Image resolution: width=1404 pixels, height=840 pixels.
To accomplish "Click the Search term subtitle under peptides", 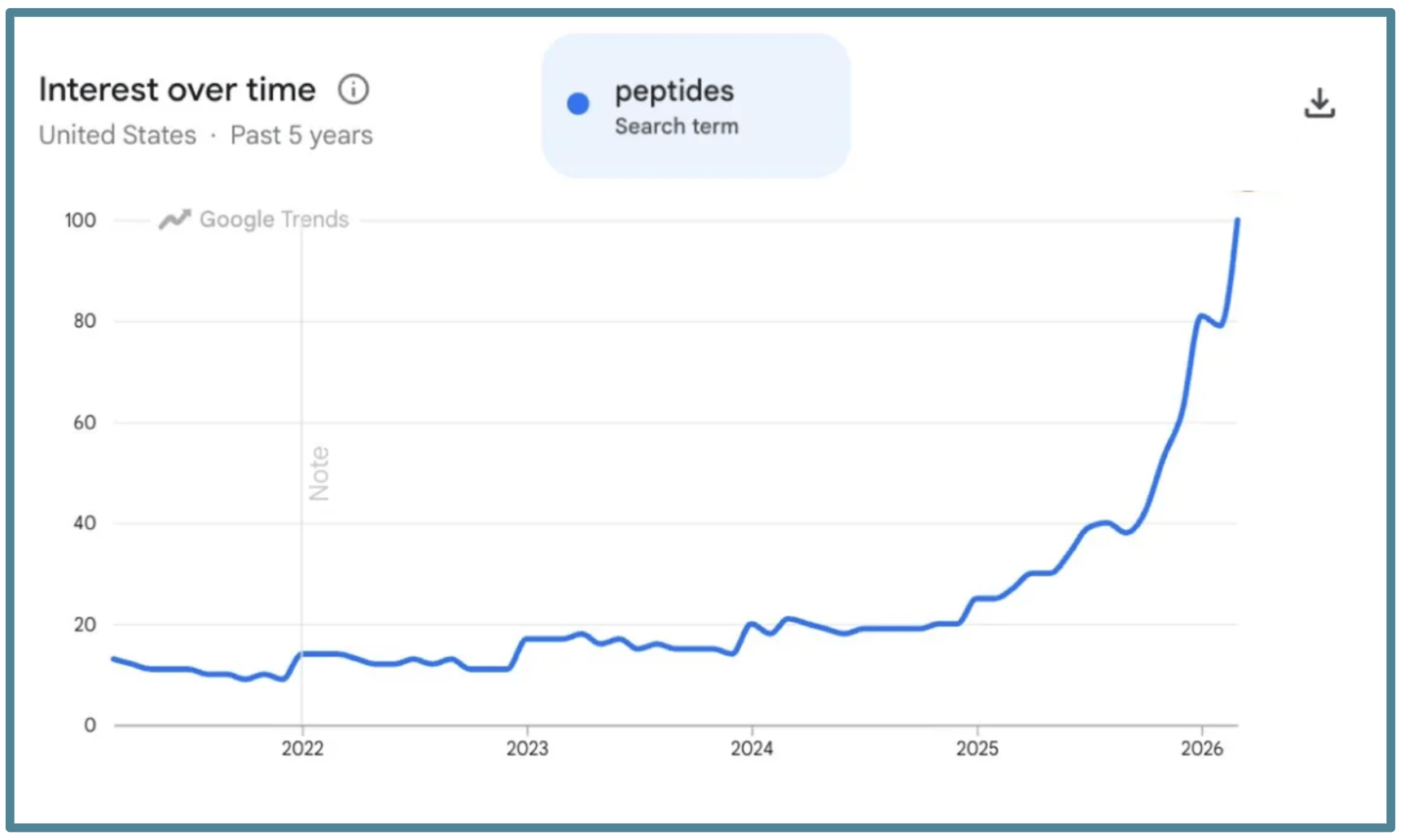I will point(676,127).
